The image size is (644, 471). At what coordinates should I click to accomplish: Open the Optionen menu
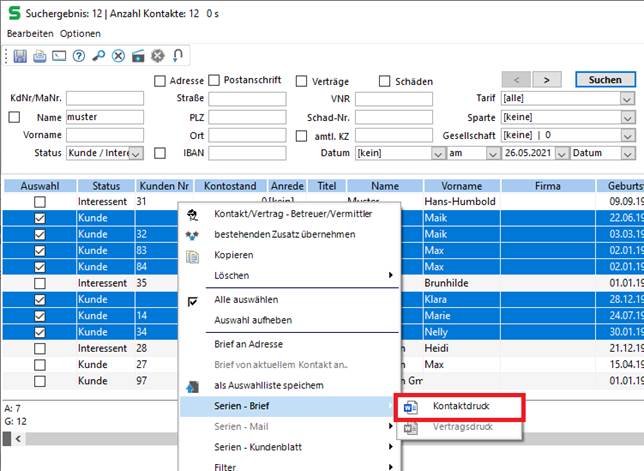[x=80, y=33]
